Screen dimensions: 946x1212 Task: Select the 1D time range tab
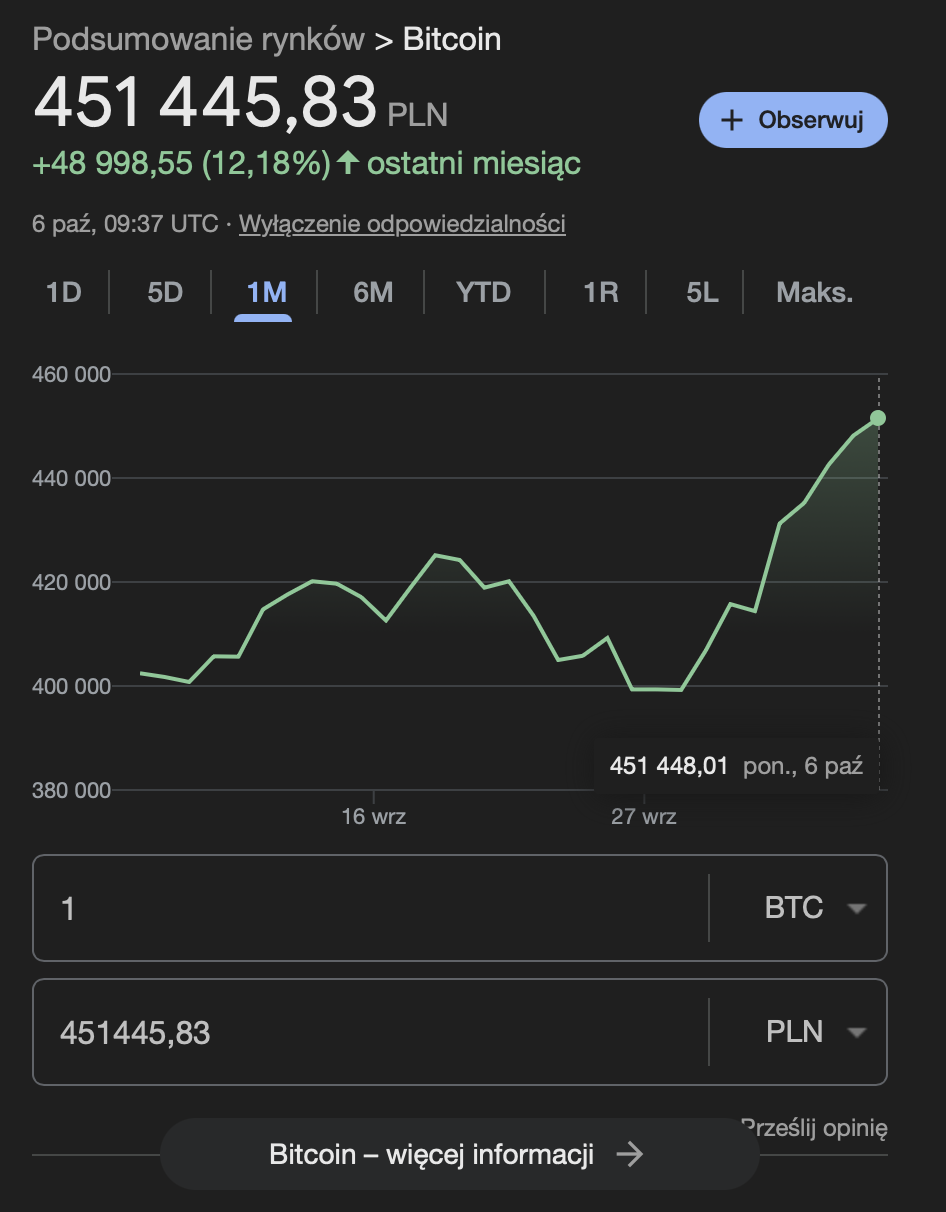pos(63,292)
